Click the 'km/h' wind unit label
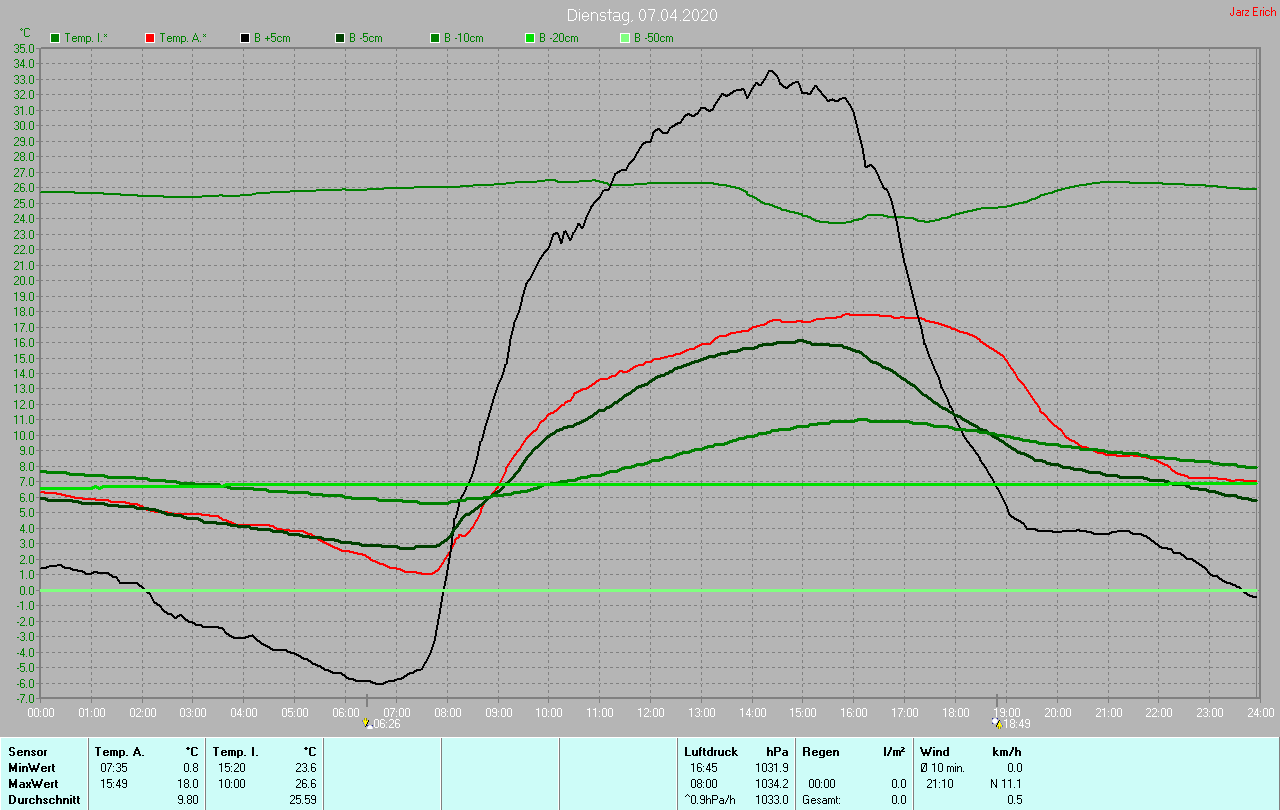 (x=1007, y=751)
